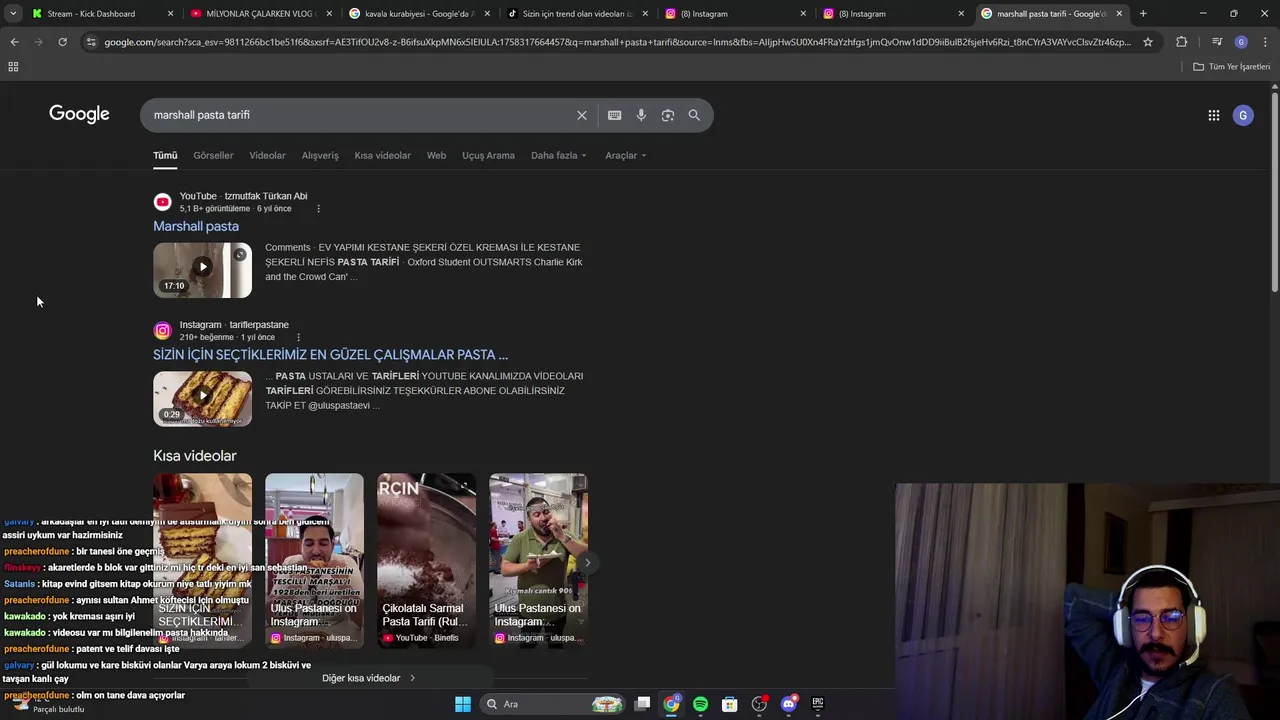Open OBS Studio from the taskbar
The image size is (1280, 720).
tap(759, 704)
